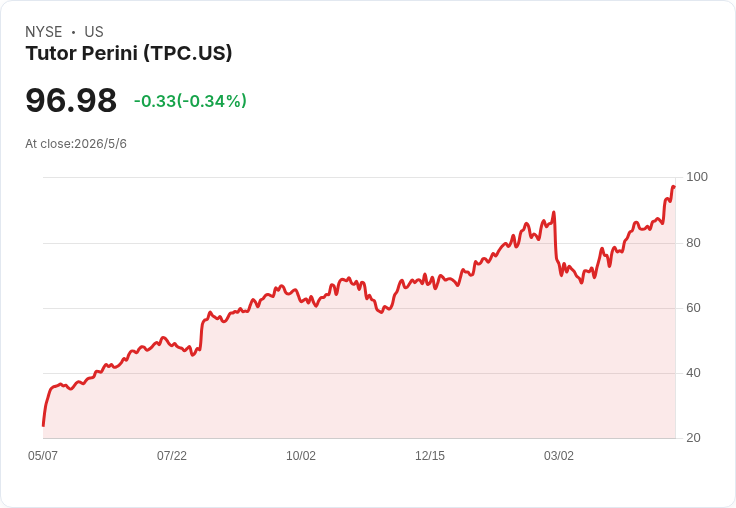Click the 10/02 date on x-axis
The height and width of the screenshot is (508, 736).
(x=301, y=455)
